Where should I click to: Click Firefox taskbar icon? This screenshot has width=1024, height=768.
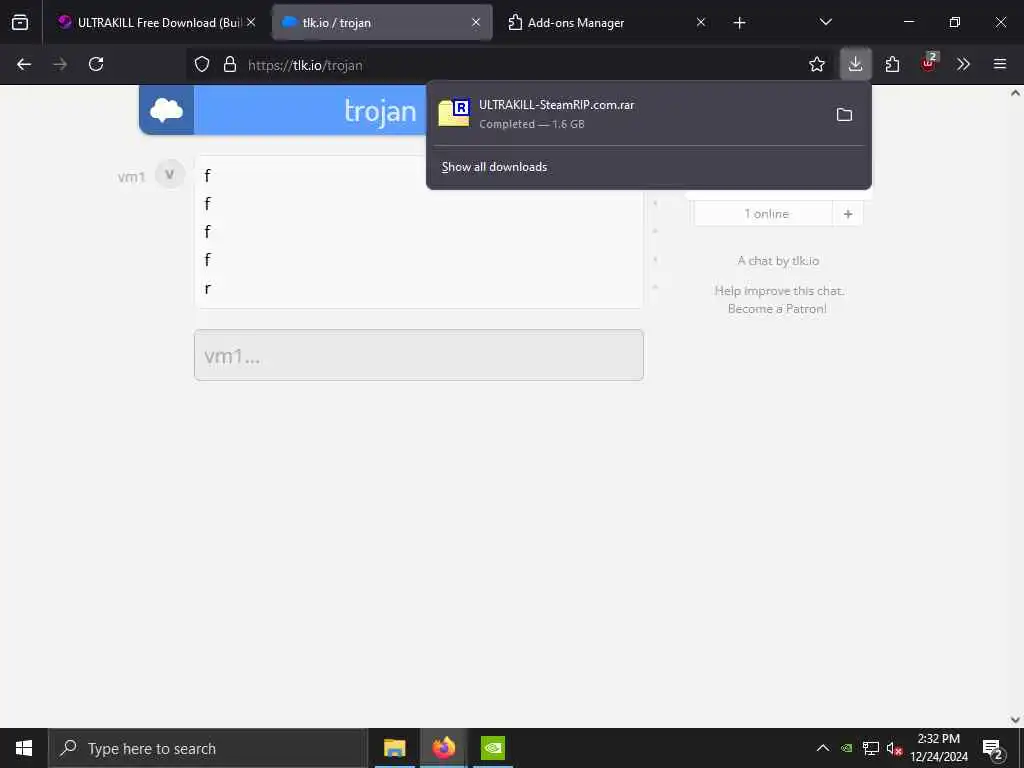coord(443,748)
